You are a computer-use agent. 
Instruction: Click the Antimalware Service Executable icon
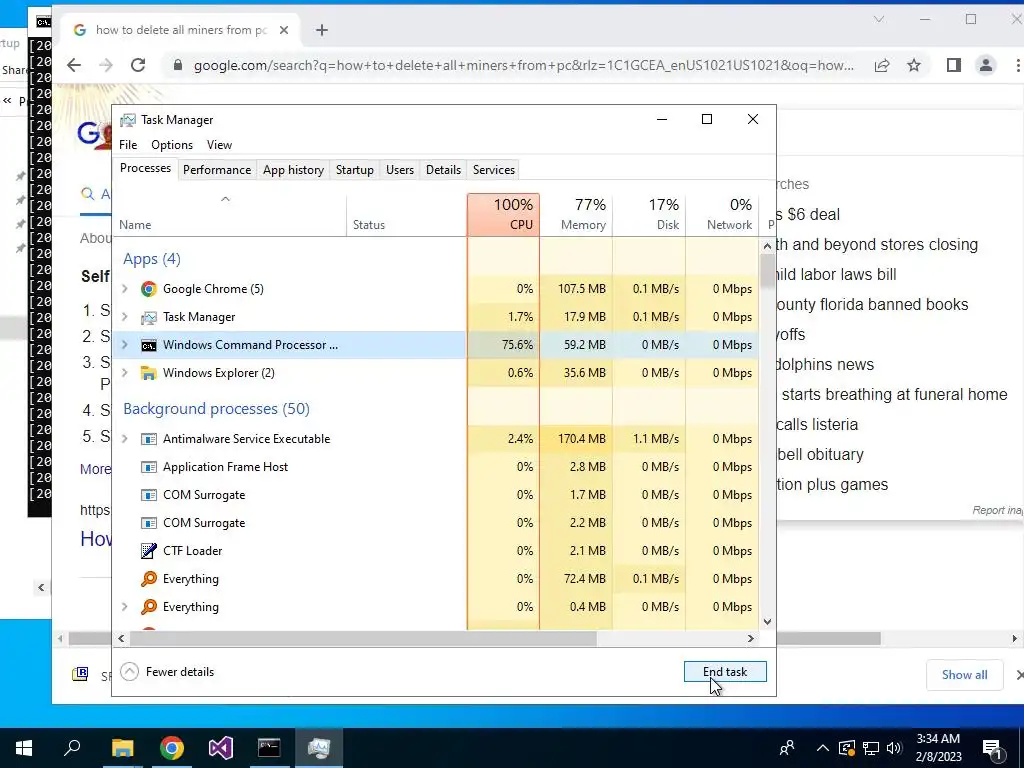149,439
